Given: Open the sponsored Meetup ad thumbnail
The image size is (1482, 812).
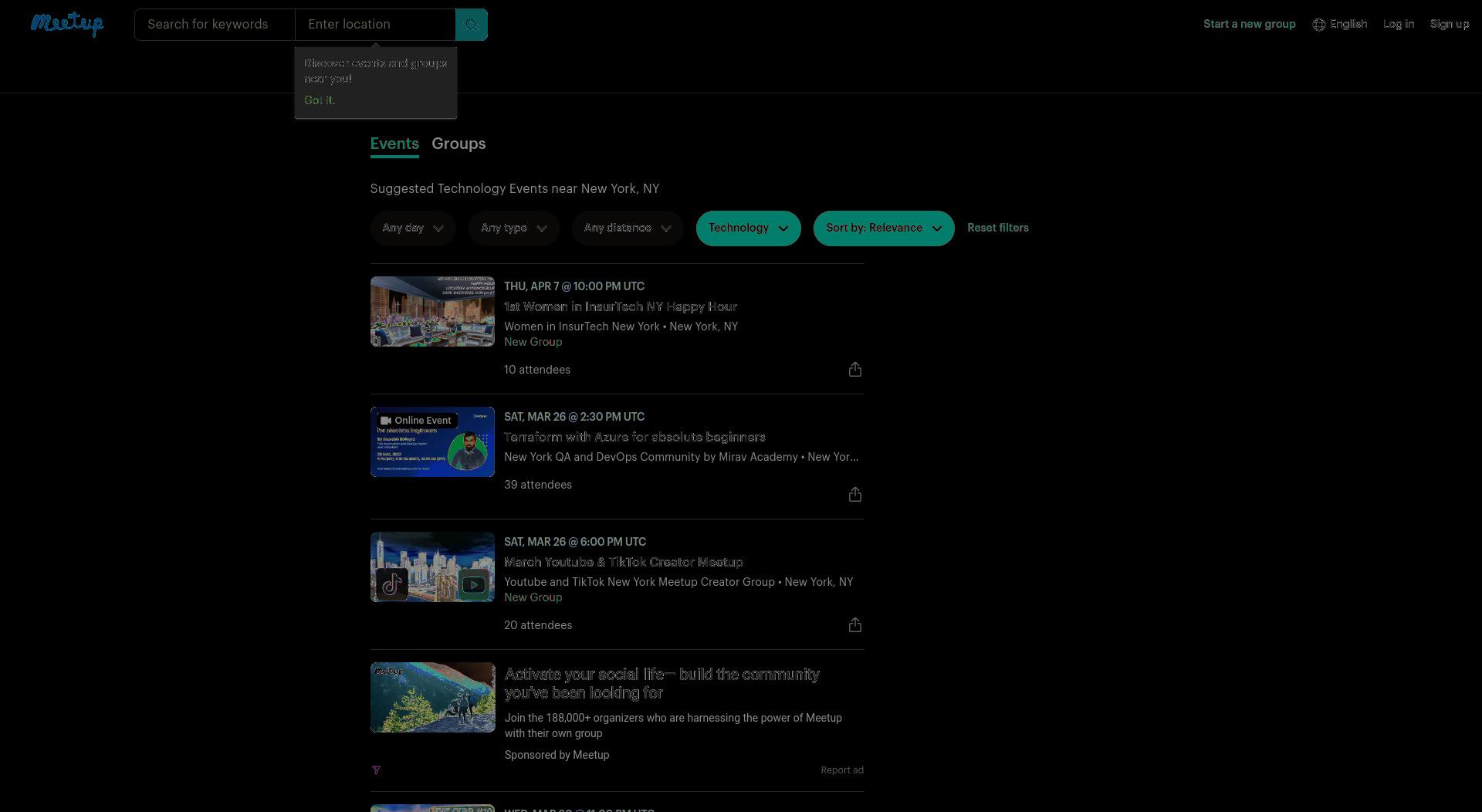Looking at the screenshot, I should click(x=432, y=698).
